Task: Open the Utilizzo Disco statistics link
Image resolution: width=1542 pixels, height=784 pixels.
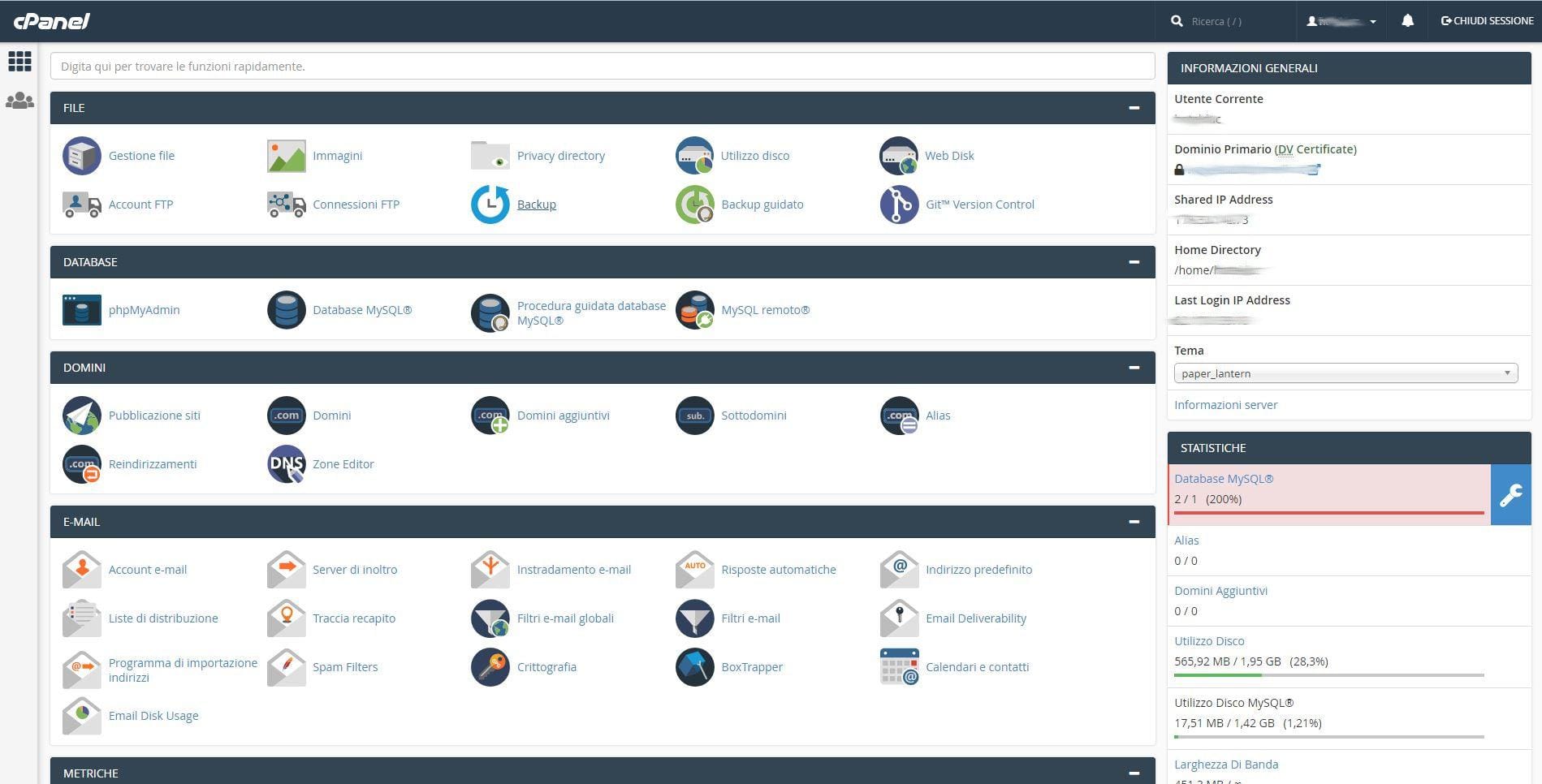Action: (1209, 641)
